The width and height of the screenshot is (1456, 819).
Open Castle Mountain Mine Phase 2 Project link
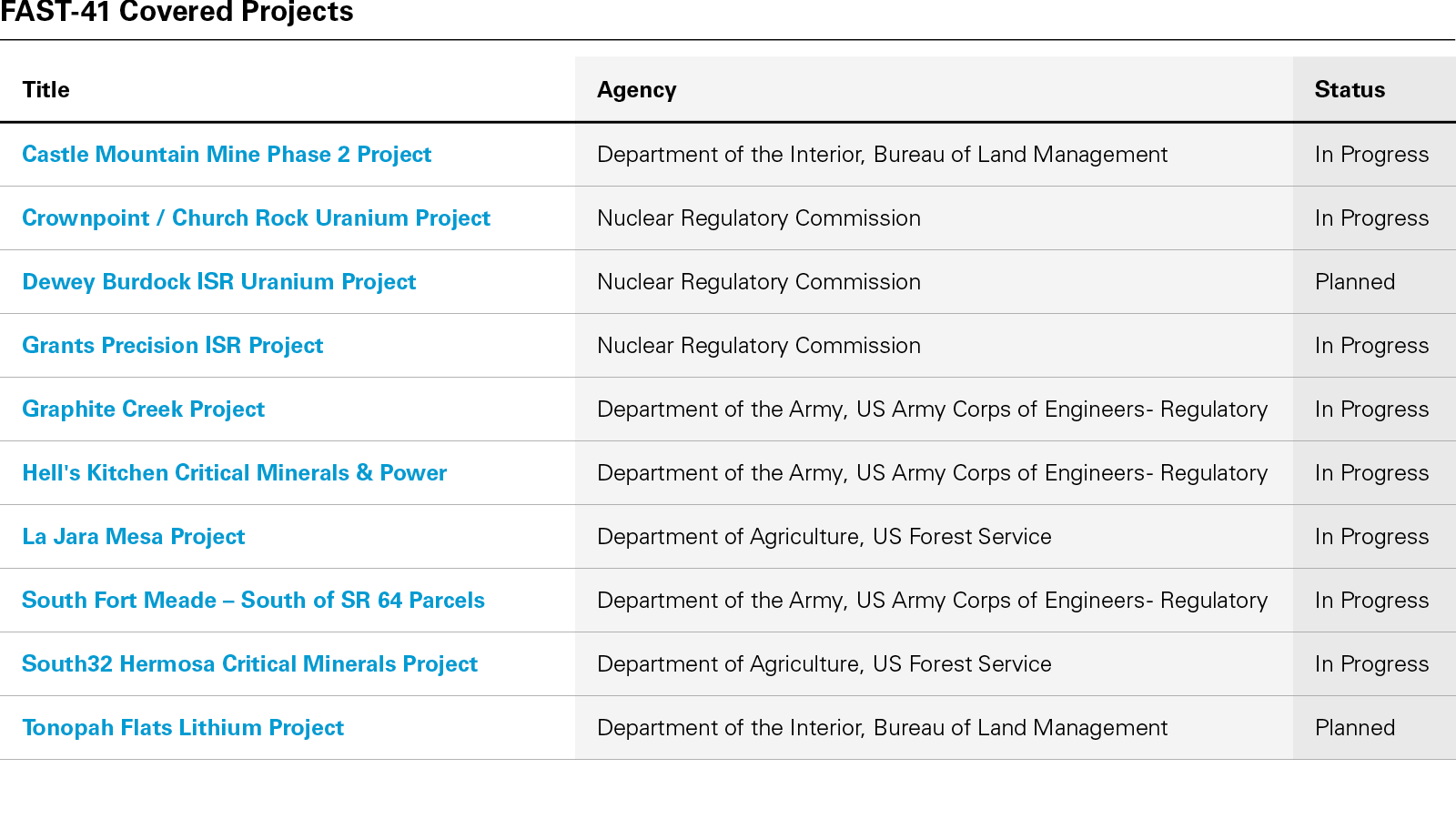tap(227, 155)
